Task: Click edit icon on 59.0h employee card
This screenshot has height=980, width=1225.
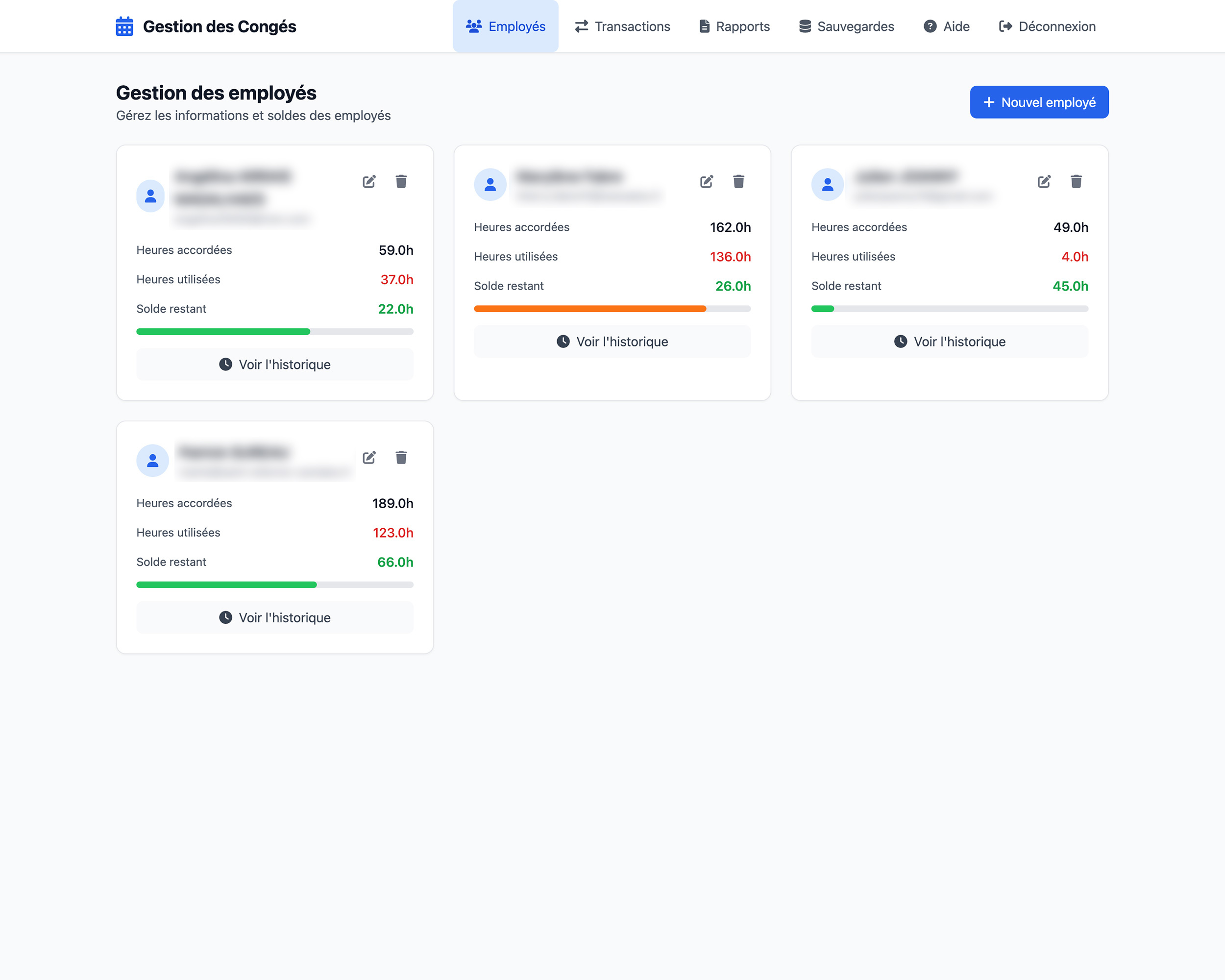Action: tap(369, 181)
